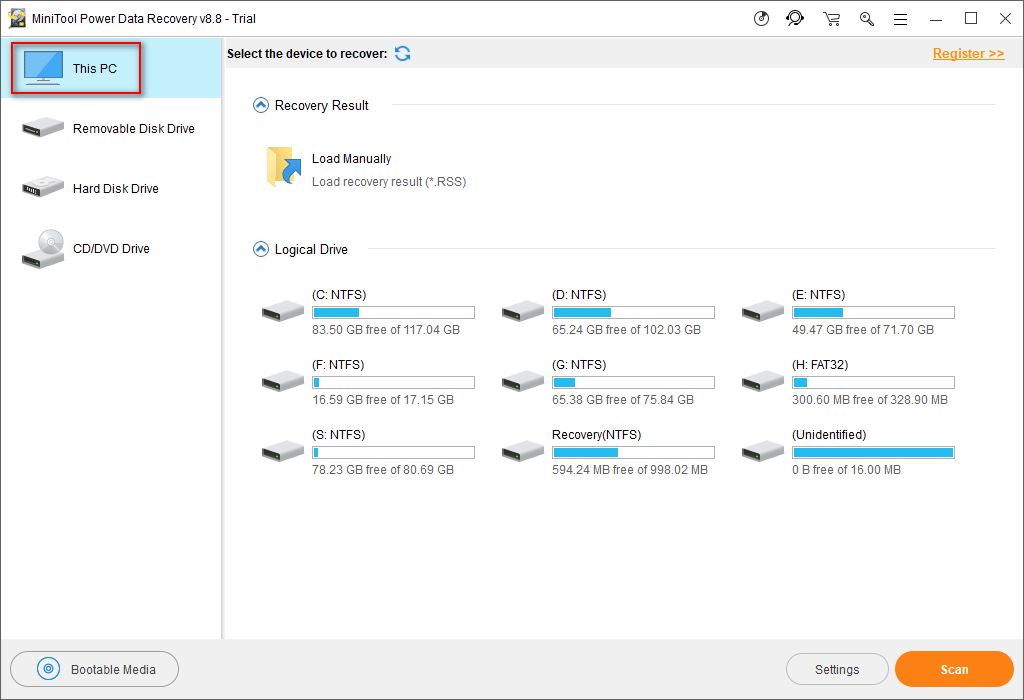This screenshot has height=700, width=1024.
Task: Click '16.59 GB free of 17.15 GB'
Action: [x=383, y=400]
